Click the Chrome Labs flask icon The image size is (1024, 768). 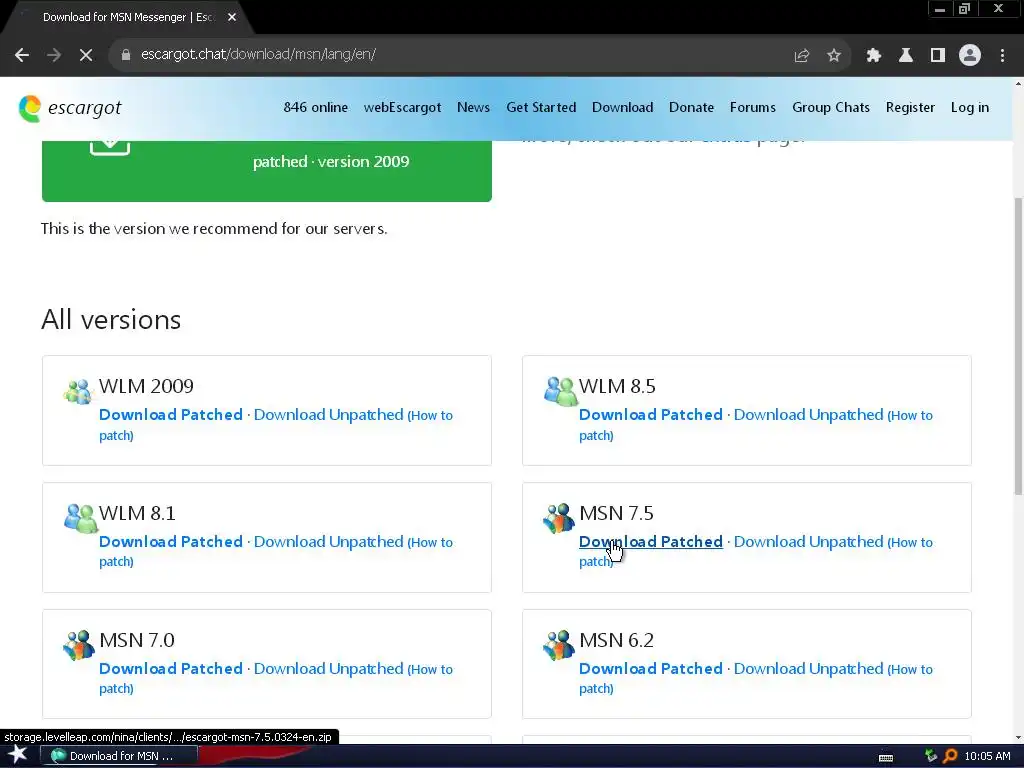coord(906,55)
